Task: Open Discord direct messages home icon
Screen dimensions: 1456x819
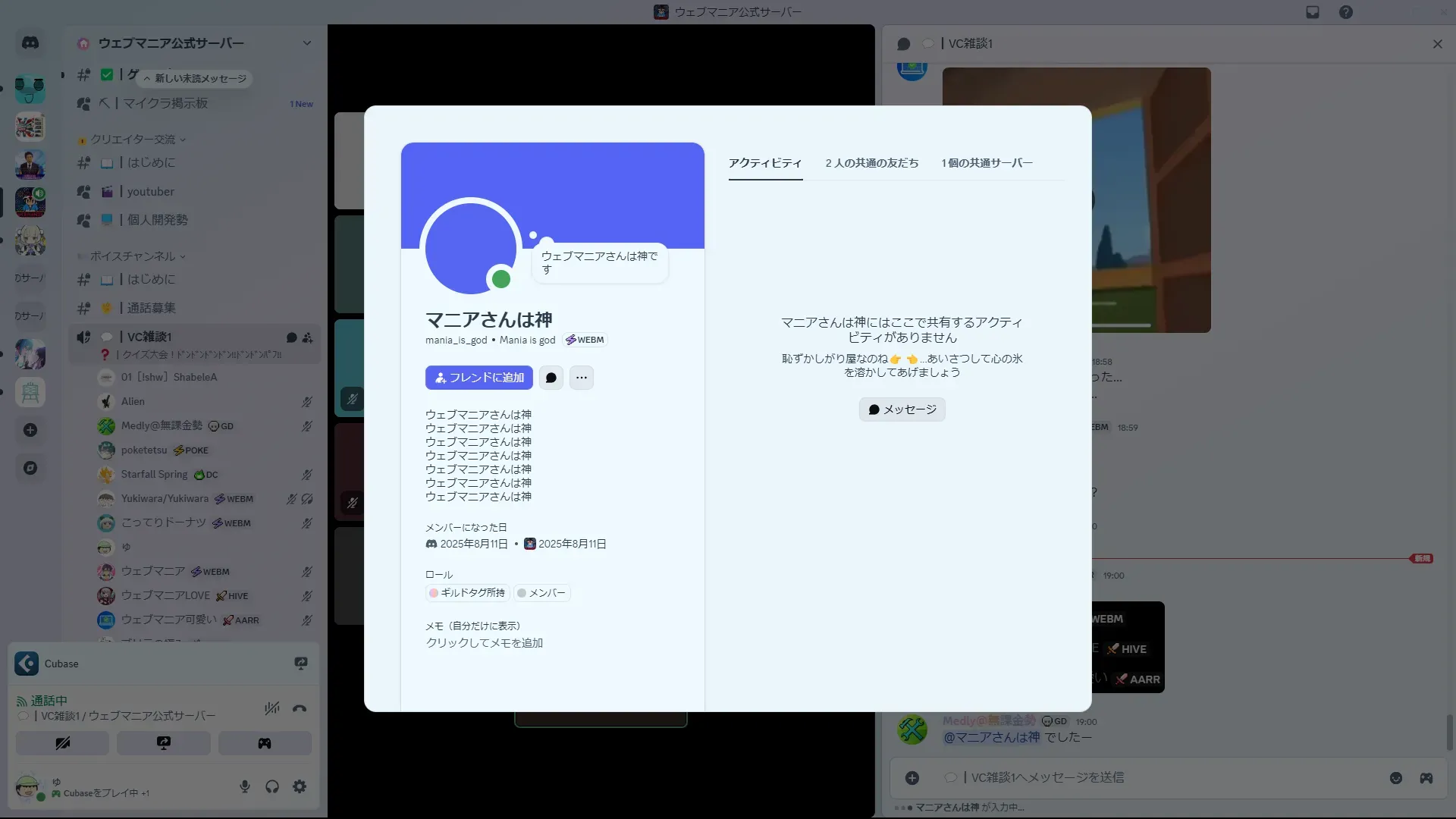Action: point(30,43)
